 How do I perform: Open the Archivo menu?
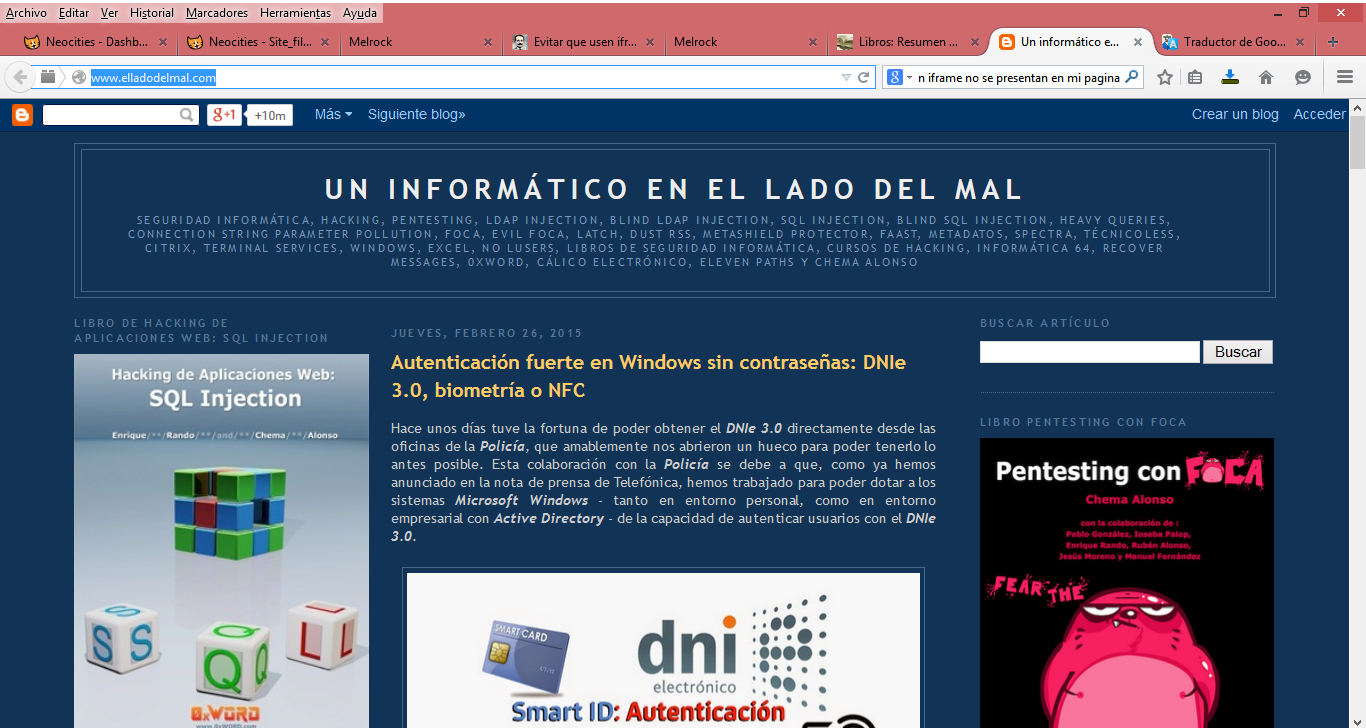coord(26,13)
